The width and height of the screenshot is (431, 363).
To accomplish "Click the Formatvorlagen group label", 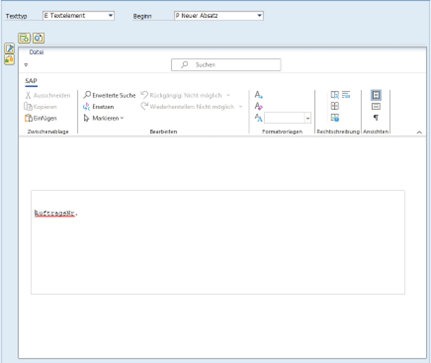I will point(282,132).
